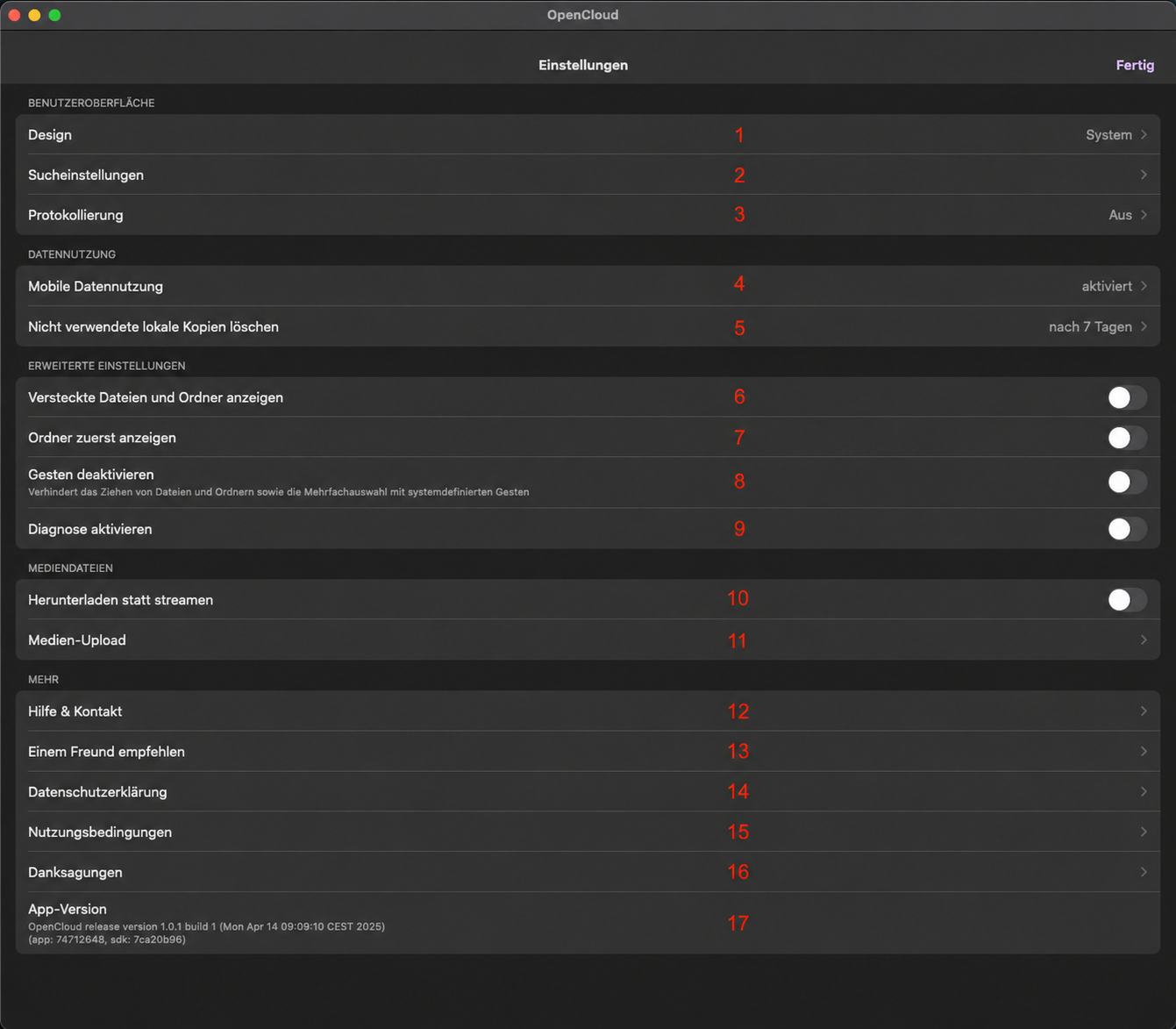The height and width of the screenshot is (1029, 1176).
Task: Click the red close window button
Action: 14,15
